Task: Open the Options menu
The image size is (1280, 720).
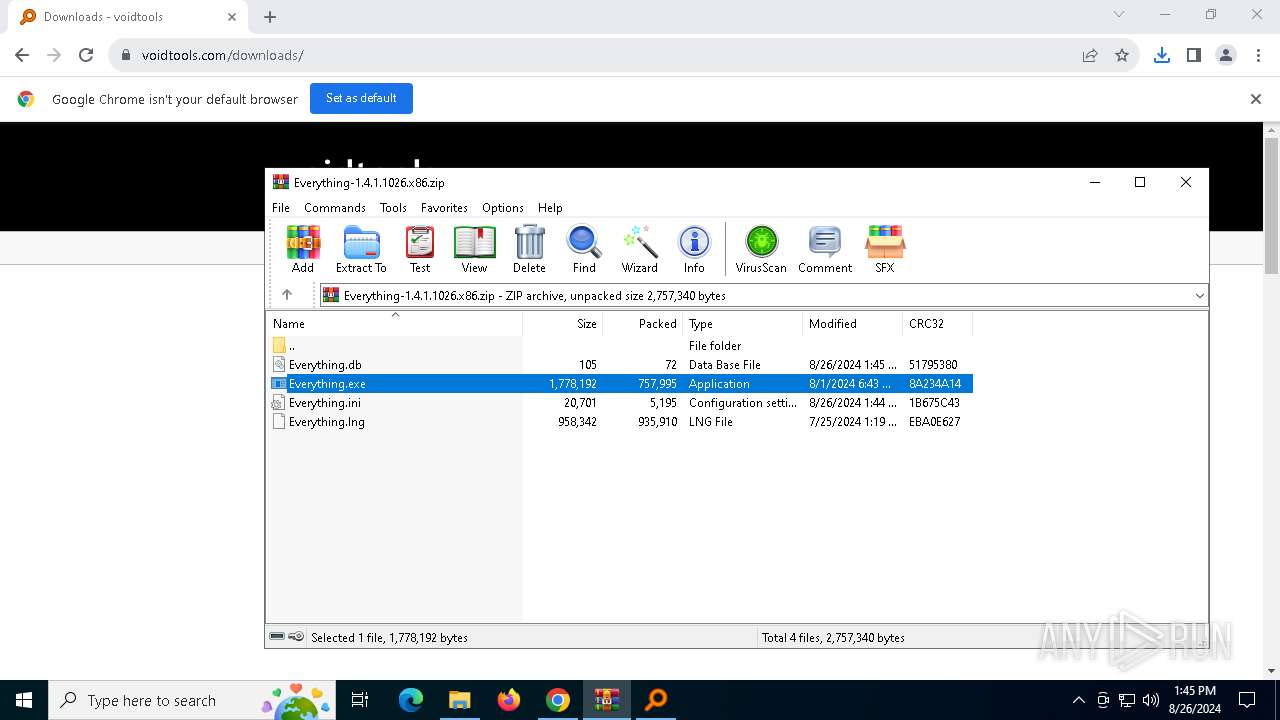Action: point(503,208)
